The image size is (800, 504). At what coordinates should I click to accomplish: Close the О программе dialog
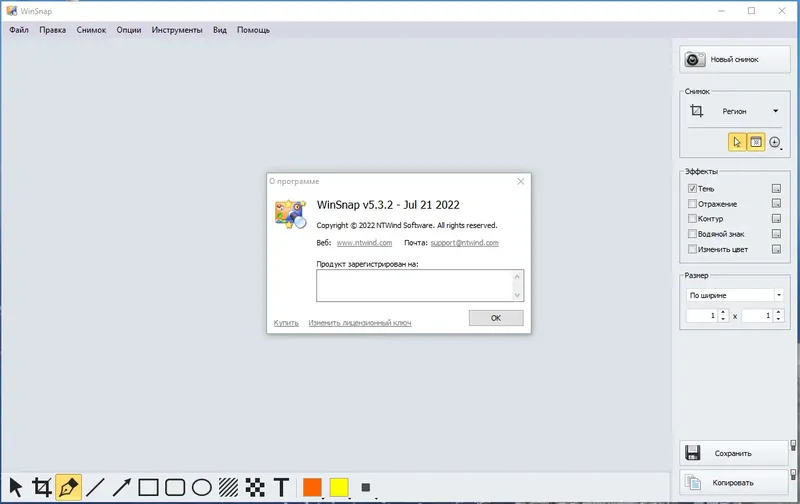(x=520, y=181)
